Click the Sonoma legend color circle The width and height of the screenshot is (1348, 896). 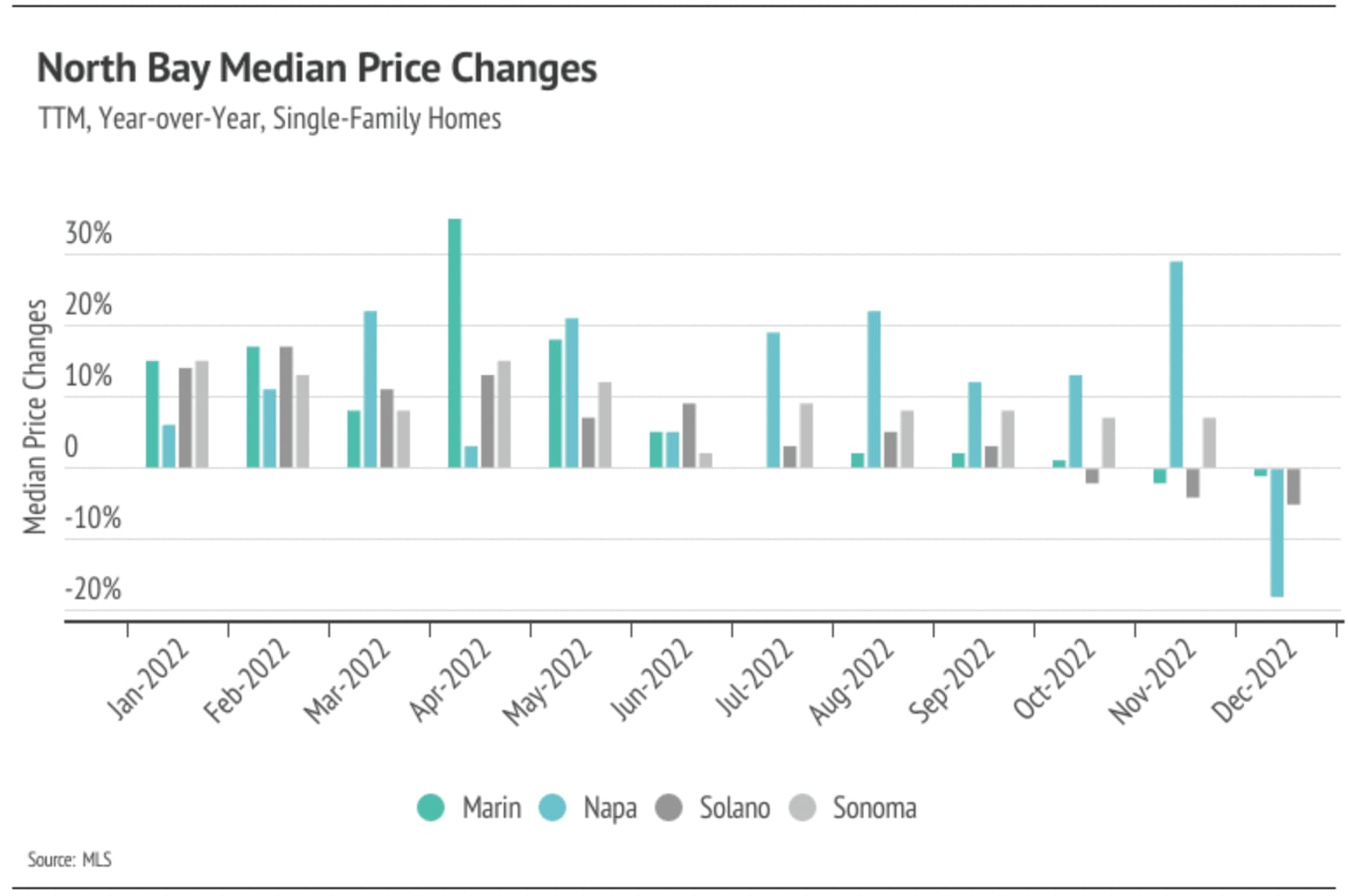(803, 807)
